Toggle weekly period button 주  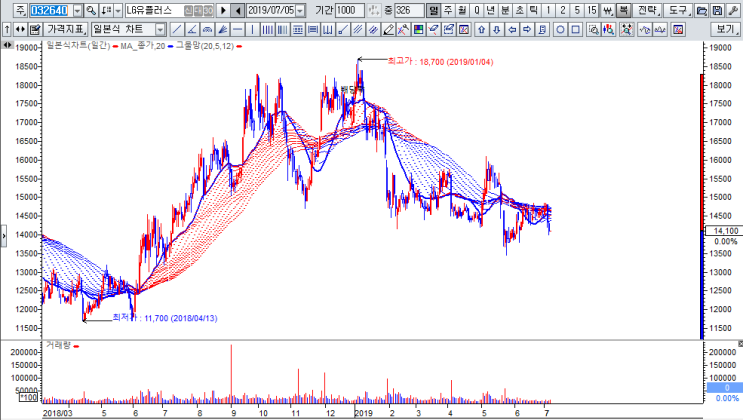click(448, 10)
